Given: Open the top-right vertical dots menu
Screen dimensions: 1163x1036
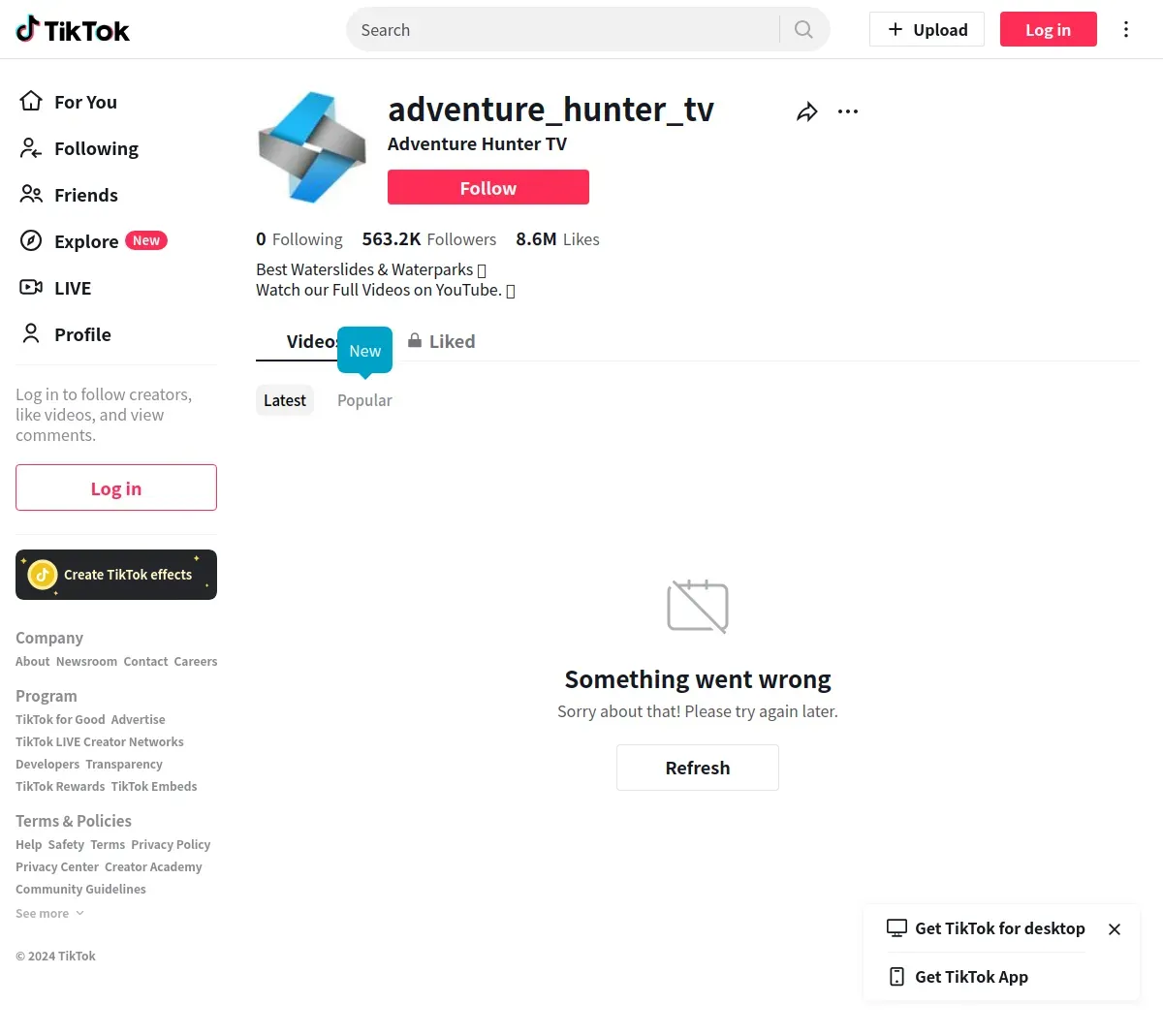Looking at the screenshot, I should coord(1126,29).
